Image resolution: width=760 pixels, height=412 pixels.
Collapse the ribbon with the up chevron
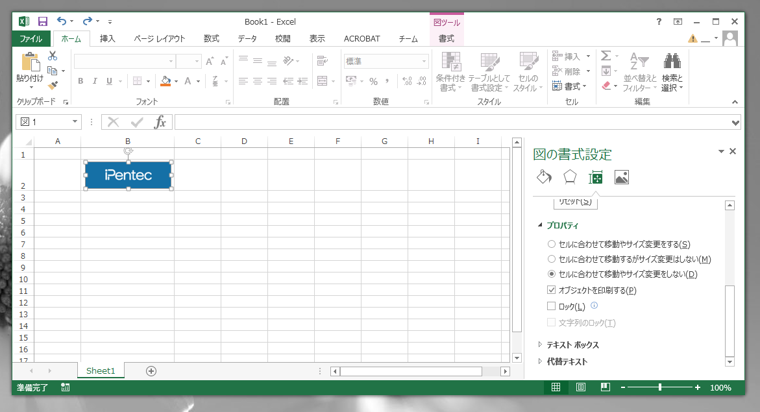tap(735, 102)
